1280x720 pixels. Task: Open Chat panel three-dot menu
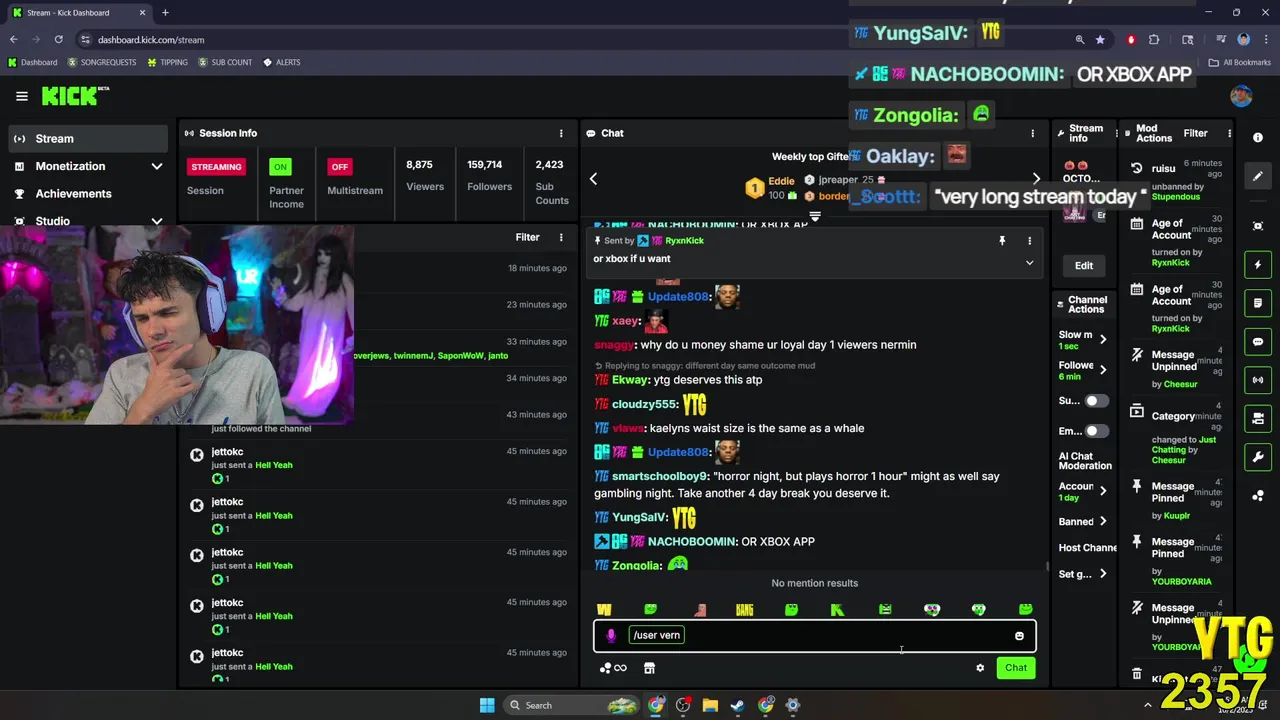(x=1033, y=133)
